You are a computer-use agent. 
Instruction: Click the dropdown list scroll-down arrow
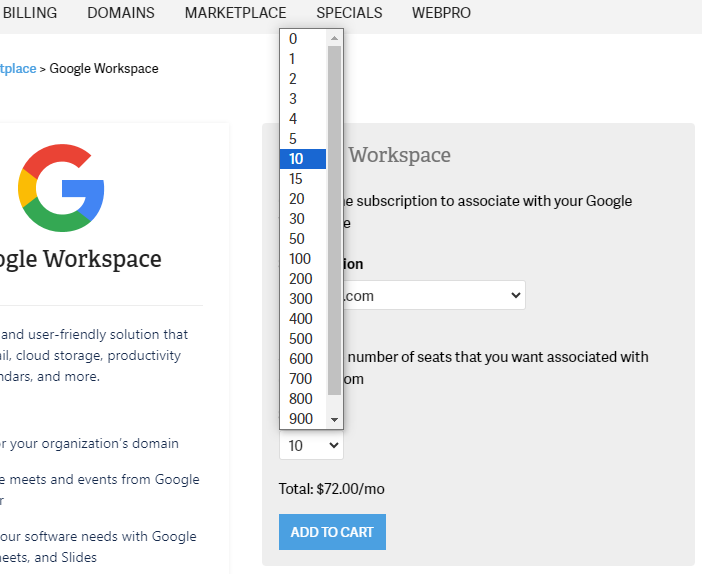click(335, 420)
